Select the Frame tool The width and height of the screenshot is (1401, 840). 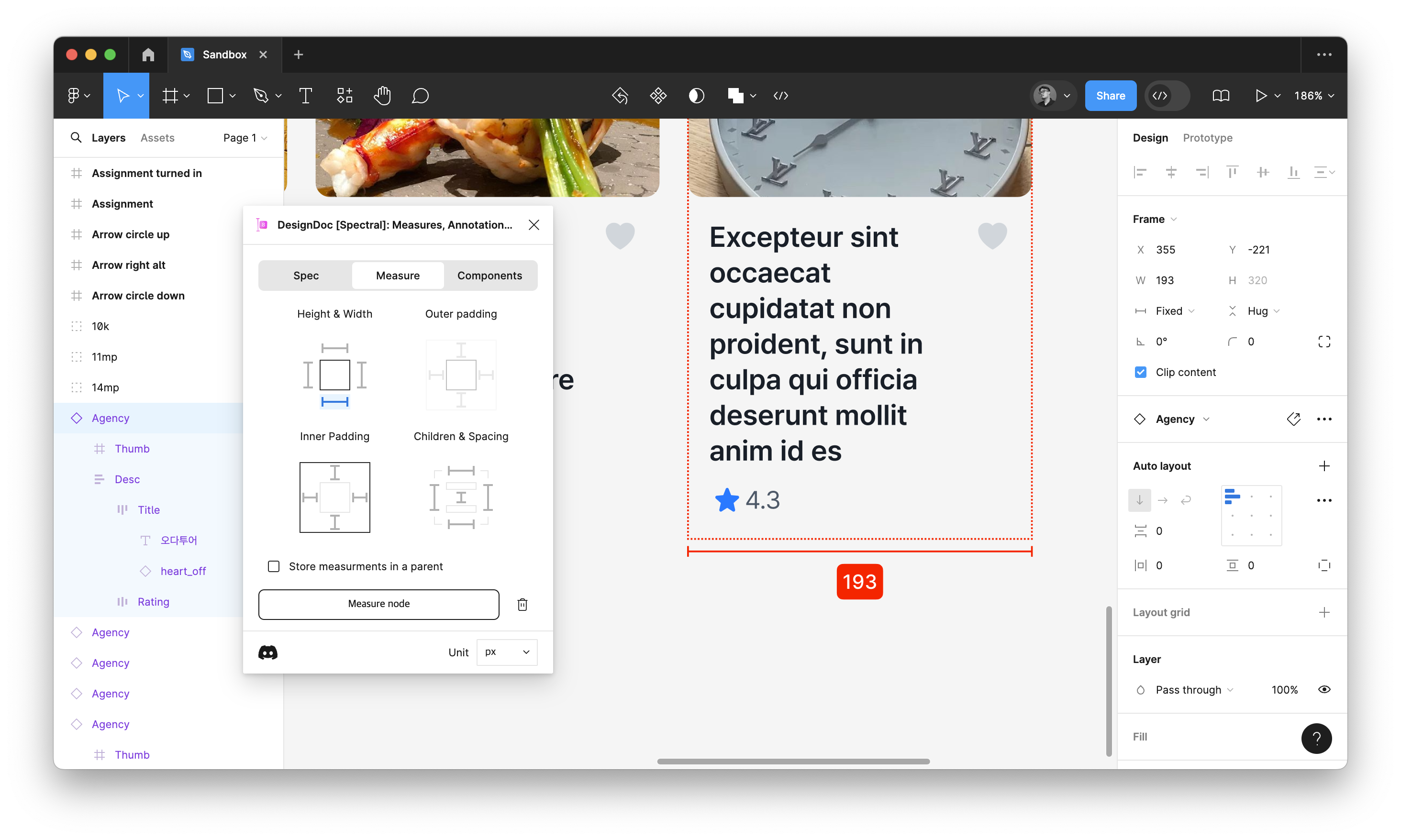(x=170, y=96)
